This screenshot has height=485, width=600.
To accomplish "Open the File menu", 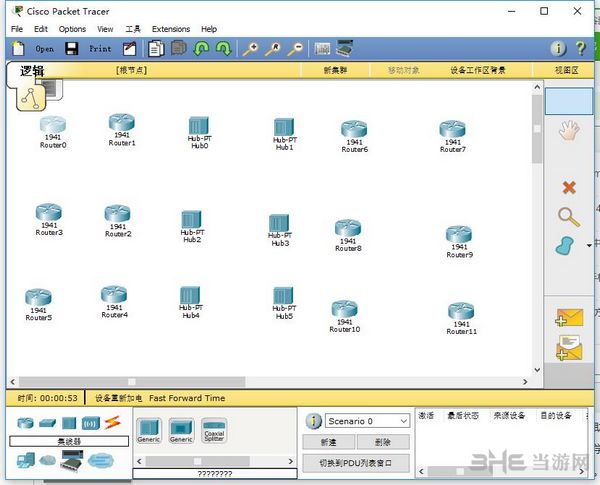I will coord(16,29).
